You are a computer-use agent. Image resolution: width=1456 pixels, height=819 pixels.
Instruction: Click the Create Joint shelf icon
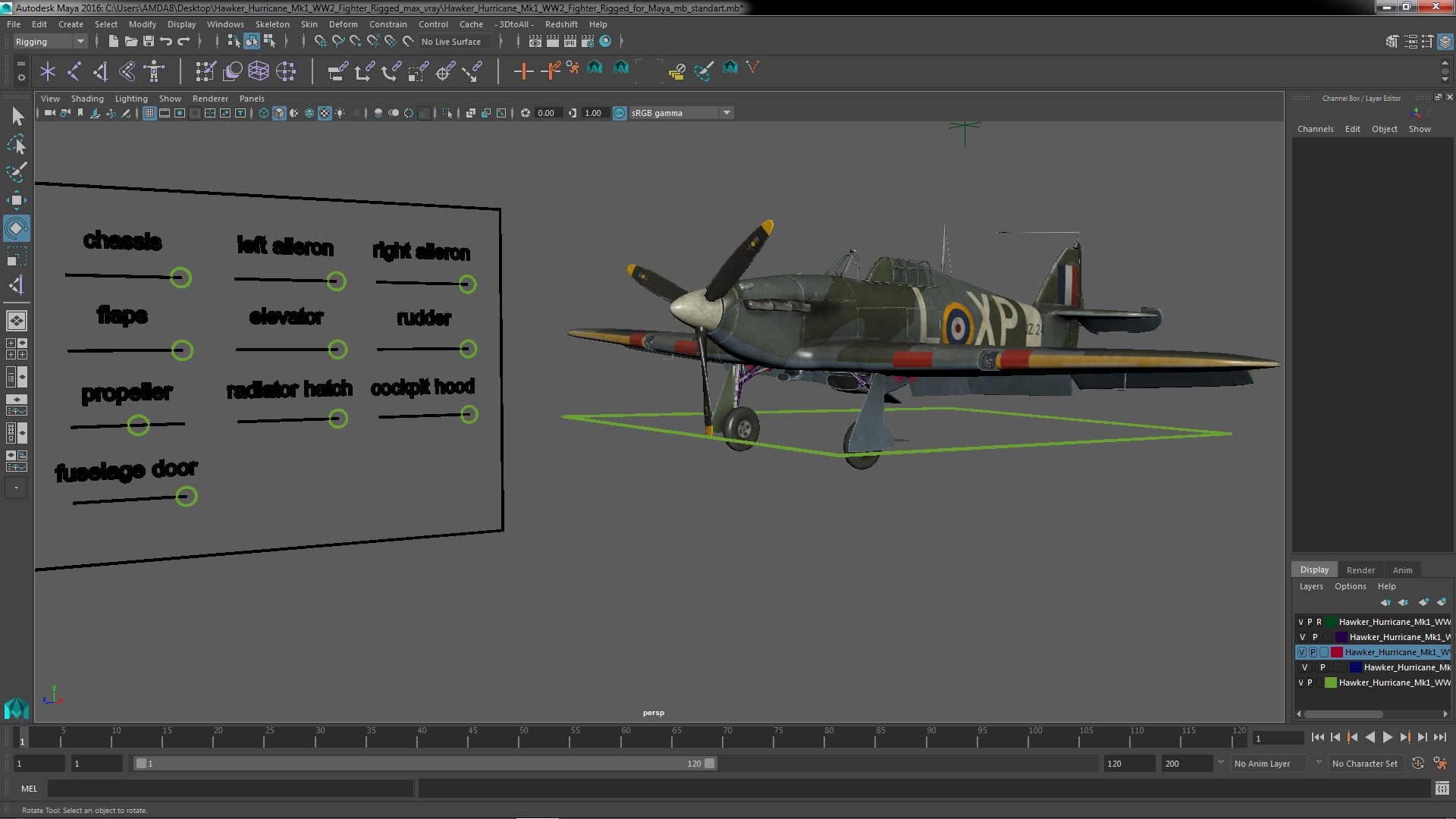point(74,71)
